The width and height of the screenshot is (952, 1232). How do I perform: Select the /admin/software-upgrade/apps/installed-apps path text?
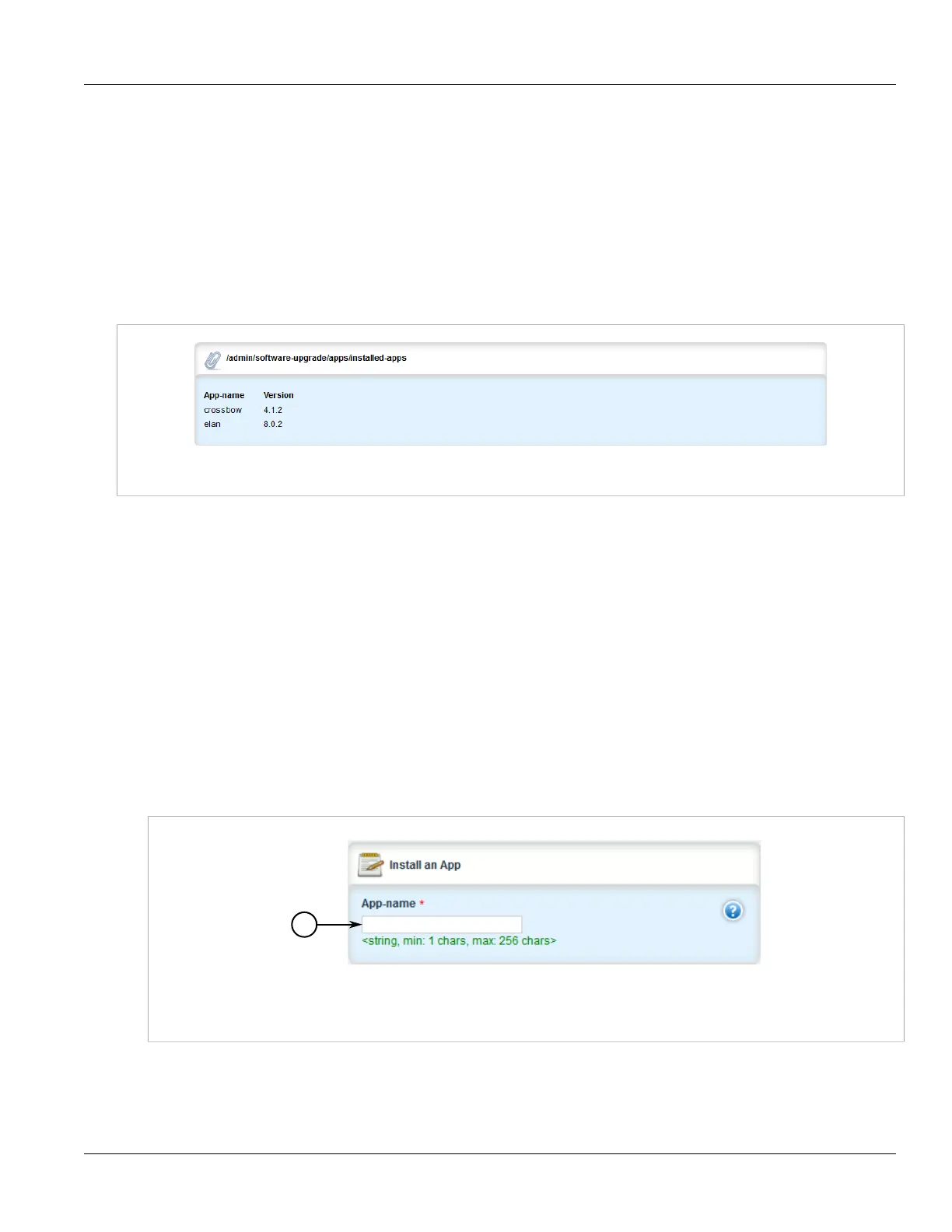coord(317,358)
